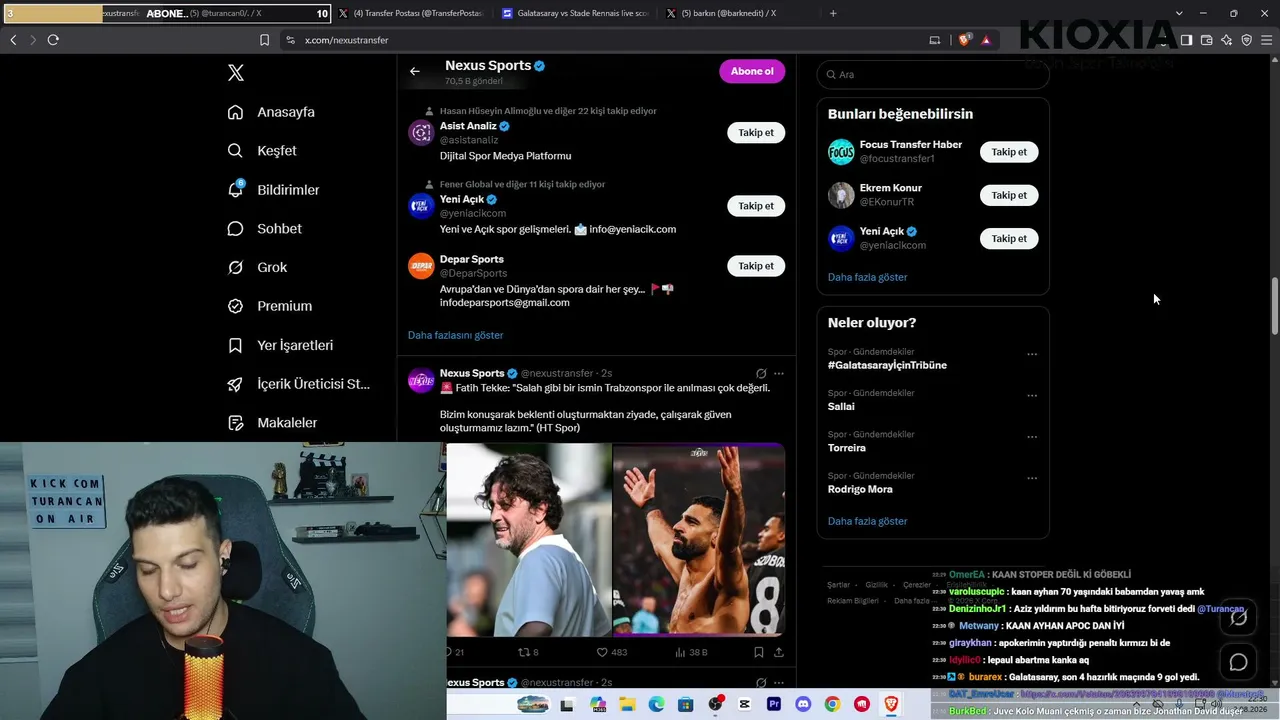Click Daha fazla göster under Neler oluyor
Screen dimensions: 1280x720
tap(867, 521)
